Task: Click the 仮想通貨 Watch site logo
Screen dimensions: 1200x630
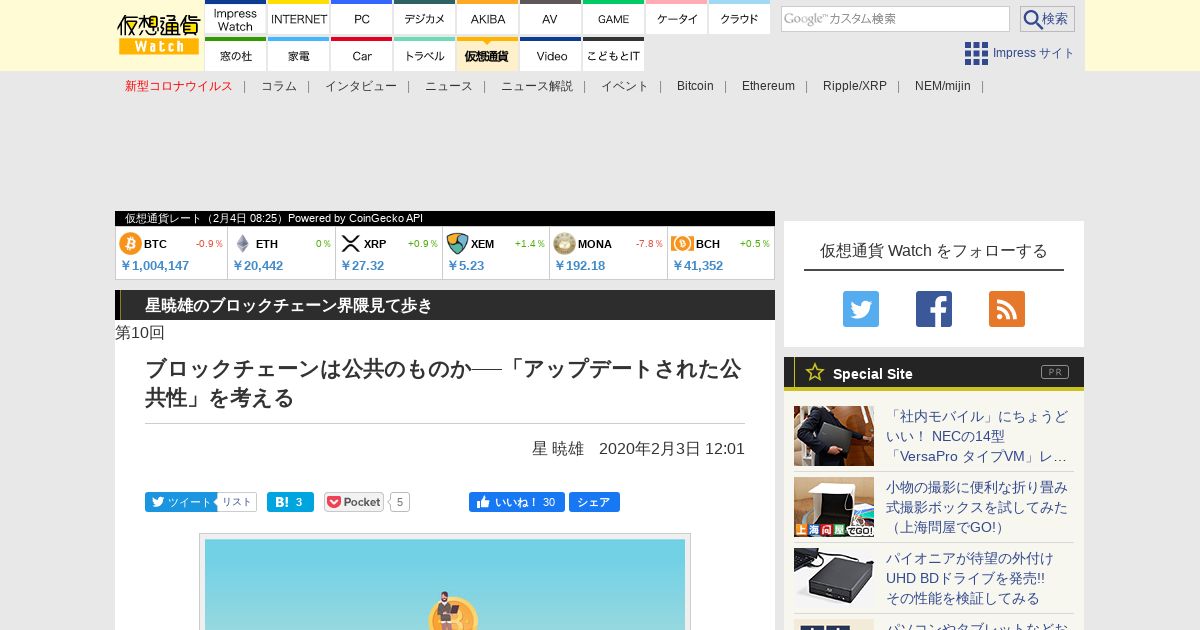Action: [159, 35]
